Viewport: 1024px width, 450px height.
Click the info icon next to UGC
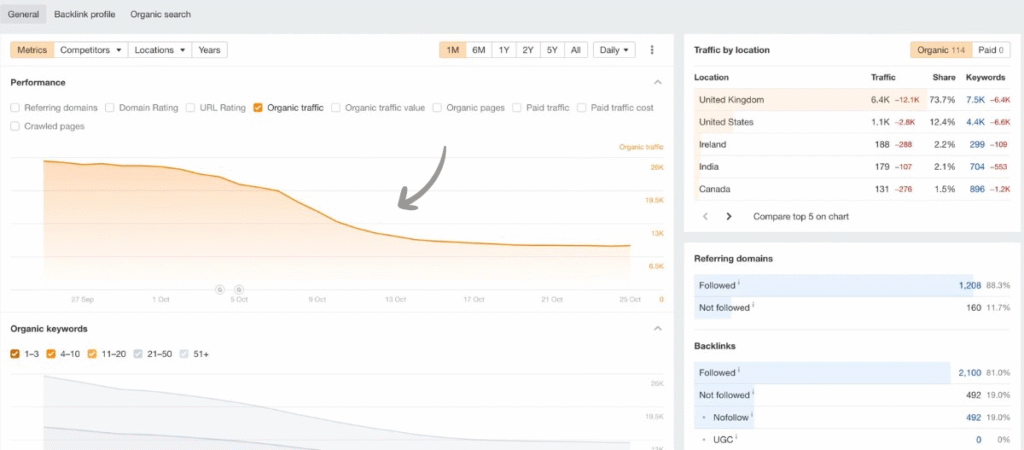pos(735,438)
